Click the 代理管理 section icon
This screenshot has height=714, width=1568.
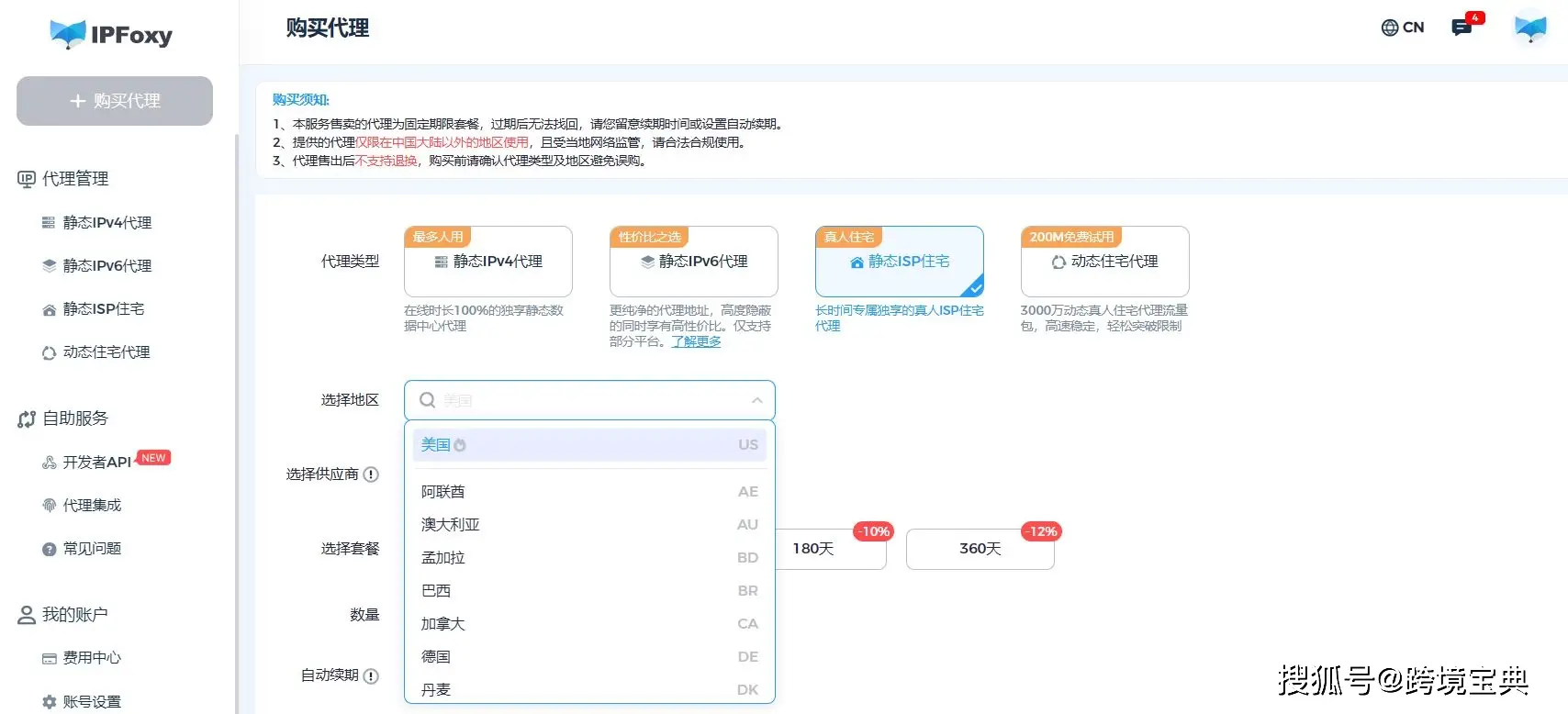pyautogui.click(x=27, y=179)
